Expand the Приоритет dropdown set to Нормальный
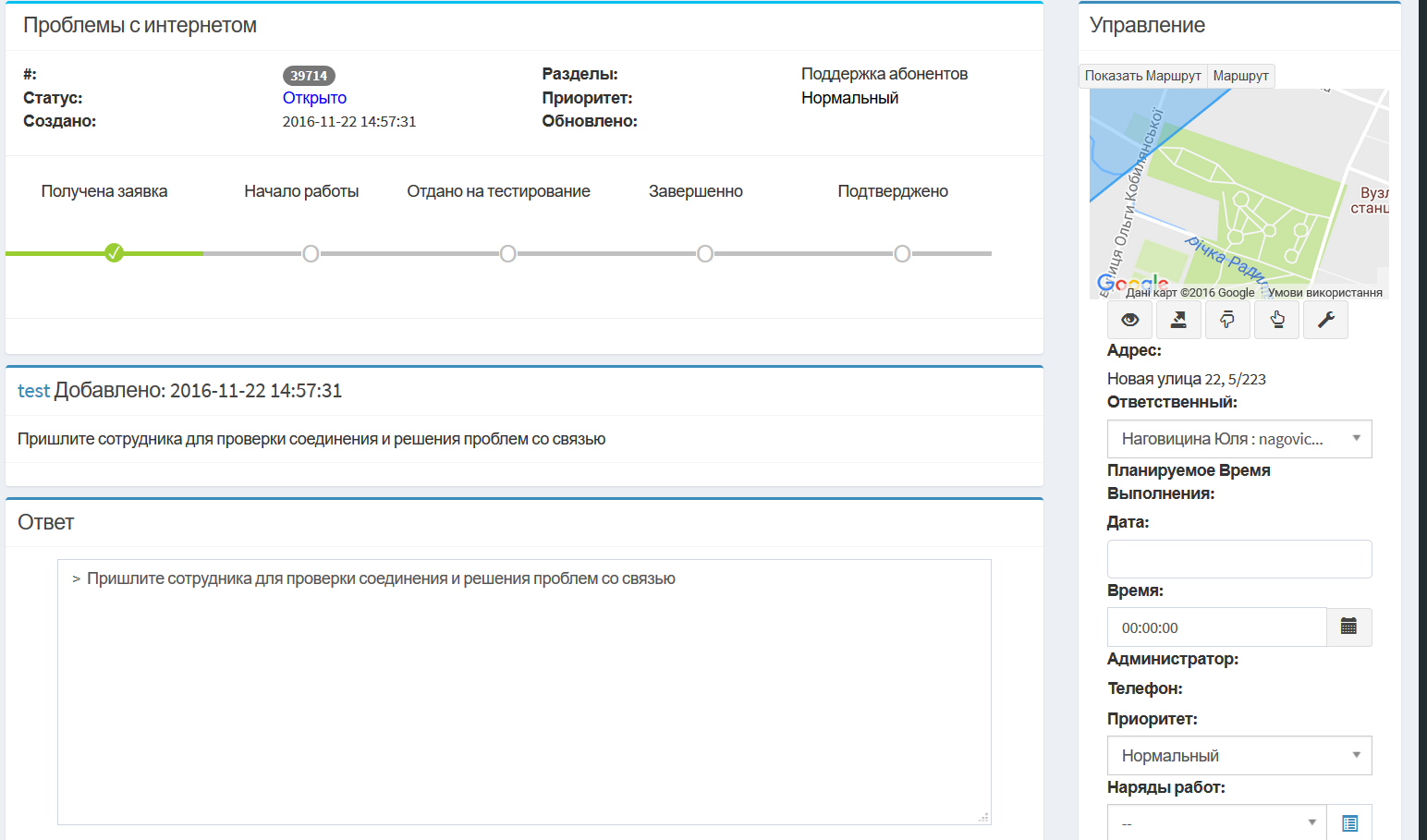 1238,756
